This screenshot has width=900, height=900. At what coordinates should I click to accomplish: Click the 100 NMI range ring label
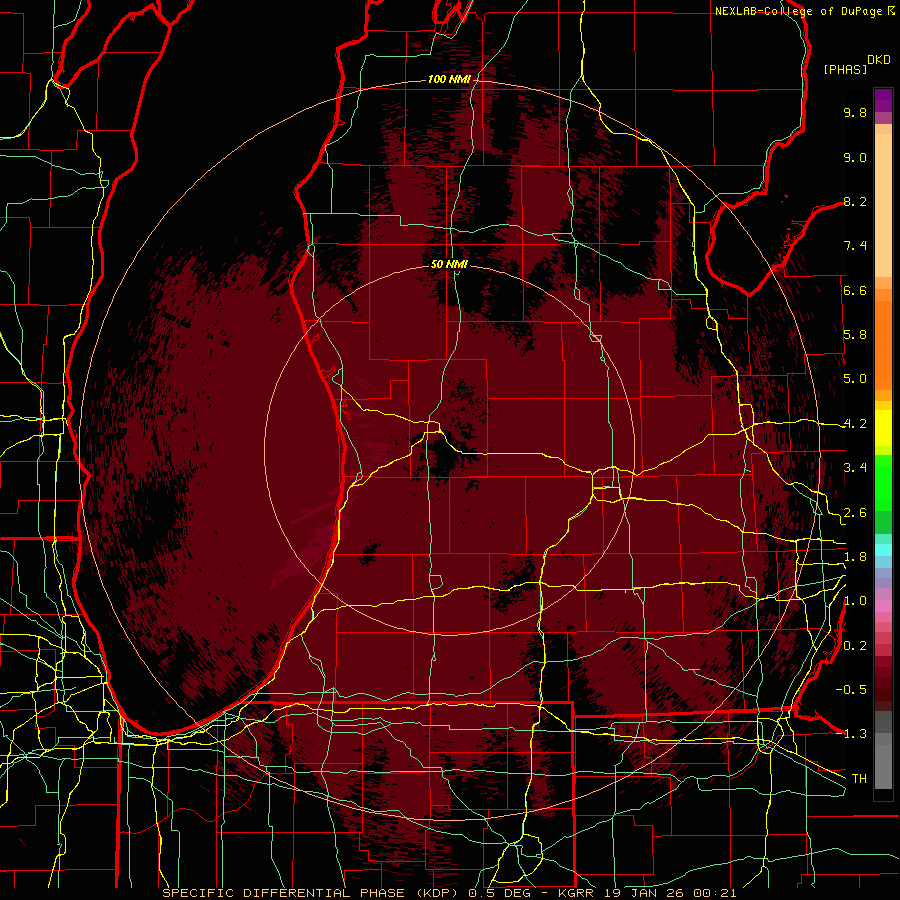pos(449,79)
